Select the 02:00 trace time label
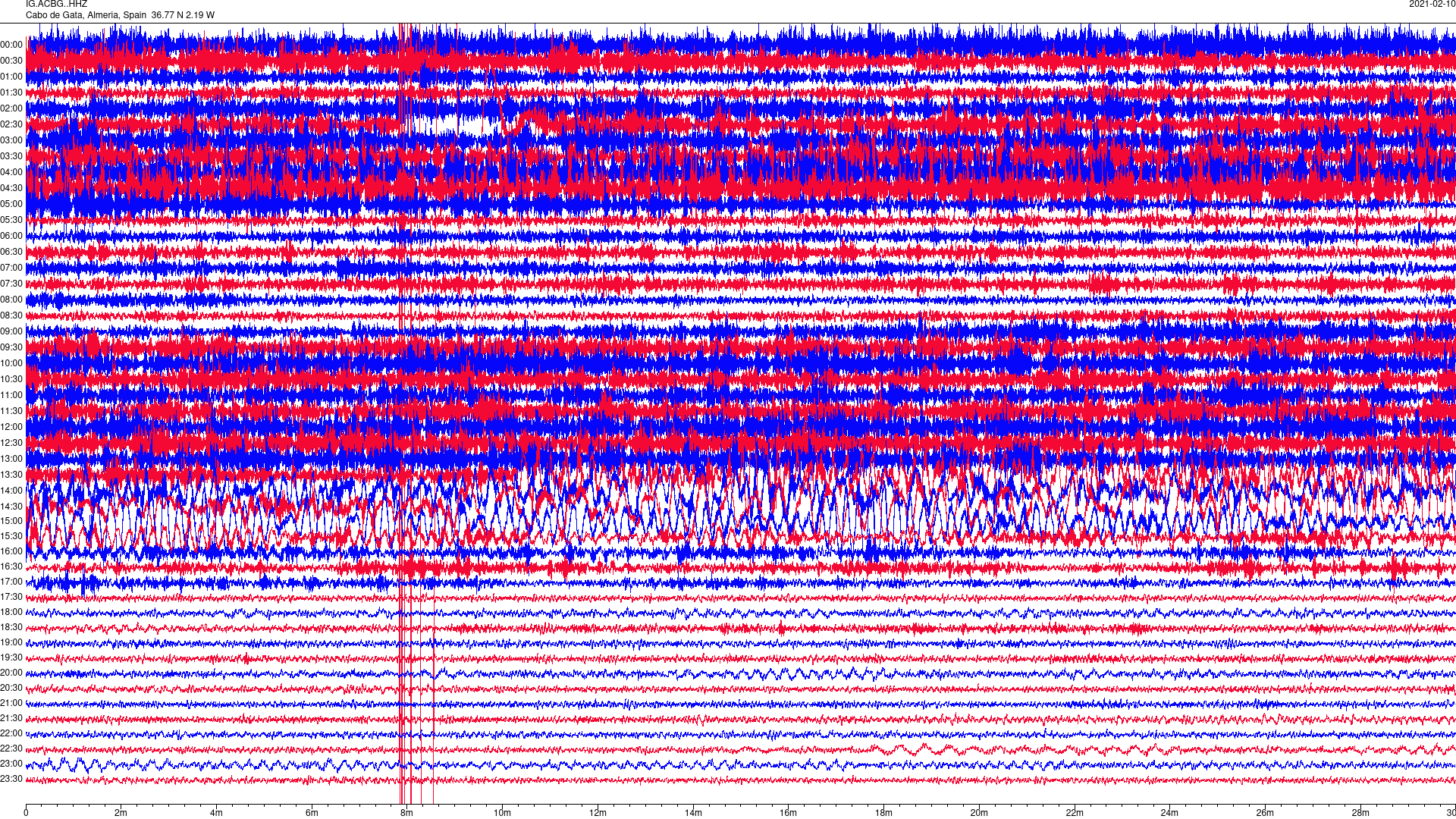1456x819 pixels. (x=11, y=108)
